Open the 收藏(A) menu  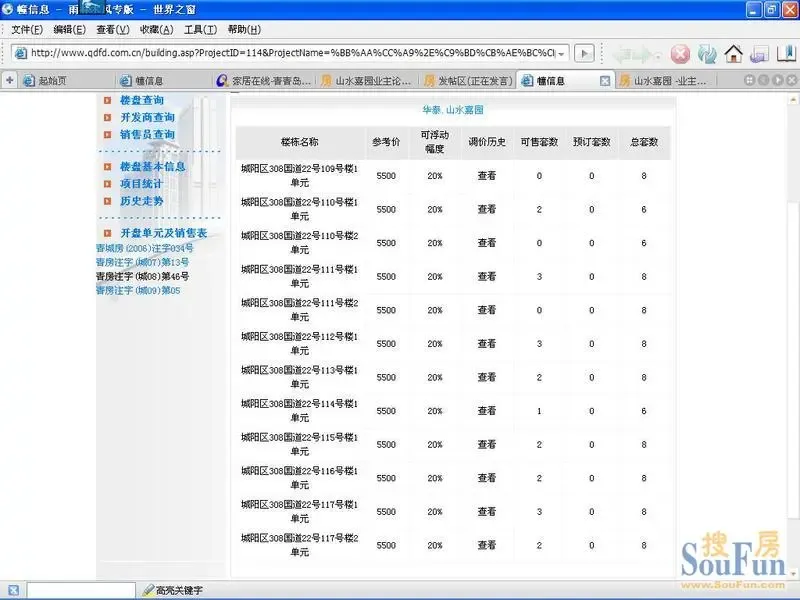click(x=157, y=30)
